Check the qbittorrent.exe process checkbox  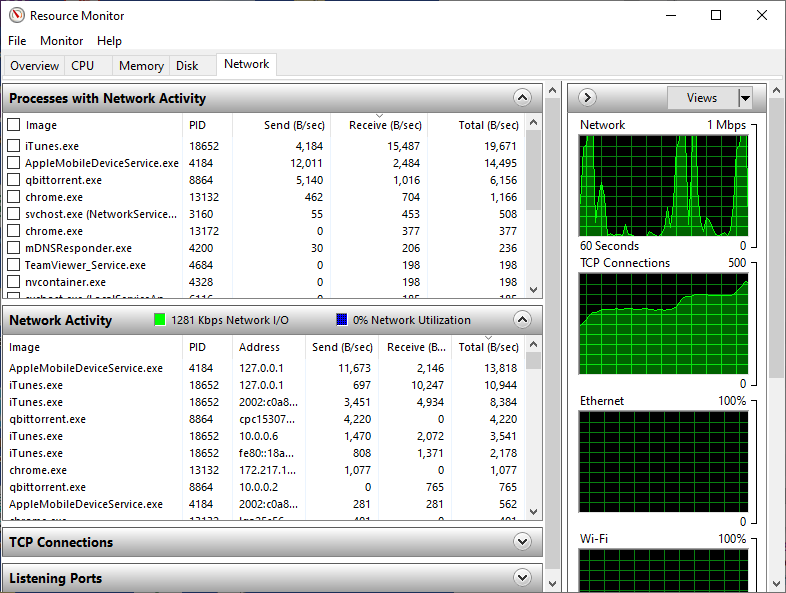tap(14, 180)
